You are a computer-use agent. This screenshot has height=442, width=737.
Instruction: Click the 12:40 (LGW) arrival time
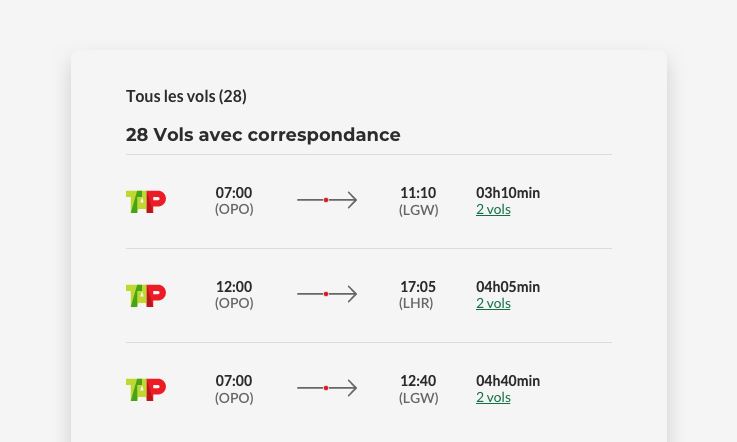[418, 381]
